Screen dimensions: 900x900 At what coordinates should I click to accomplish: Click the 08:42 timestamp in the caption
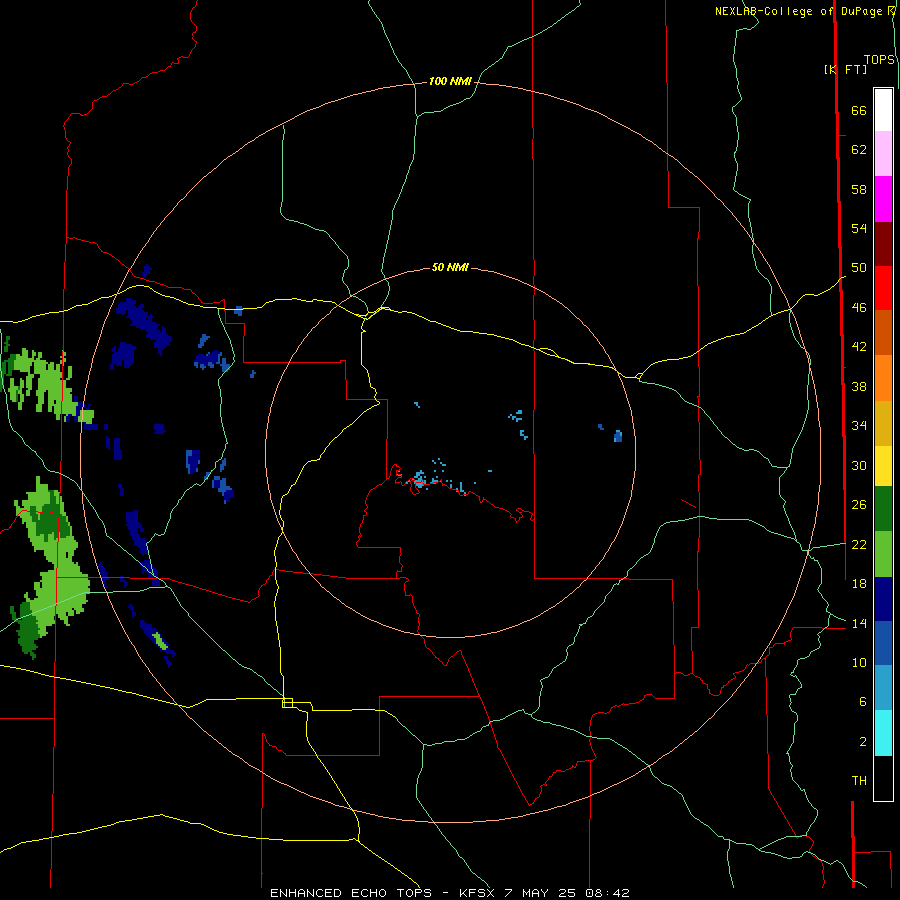point(607,893)
